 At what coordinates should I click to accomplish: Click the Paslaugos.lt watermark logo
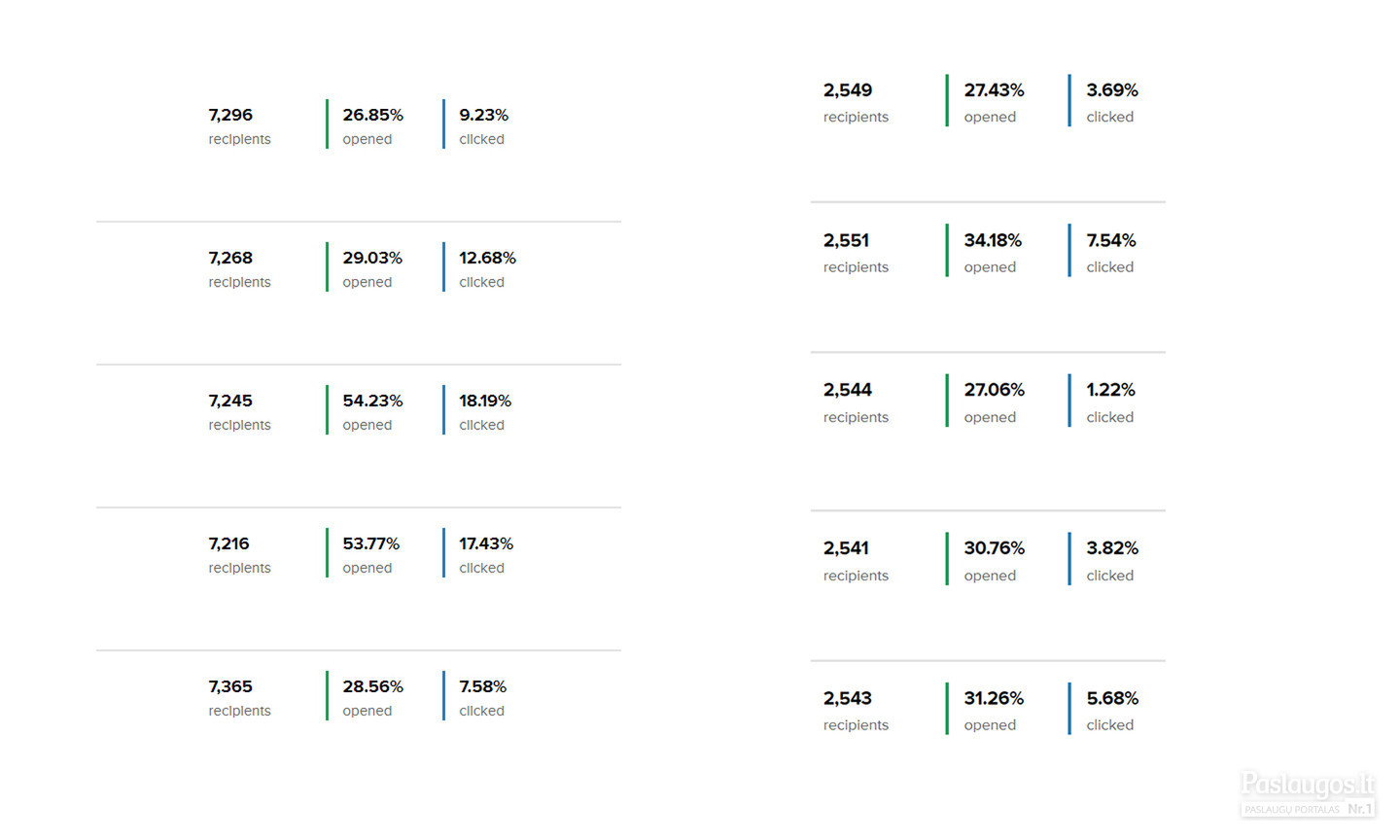pyautogui.click(x=1308, y=793)
